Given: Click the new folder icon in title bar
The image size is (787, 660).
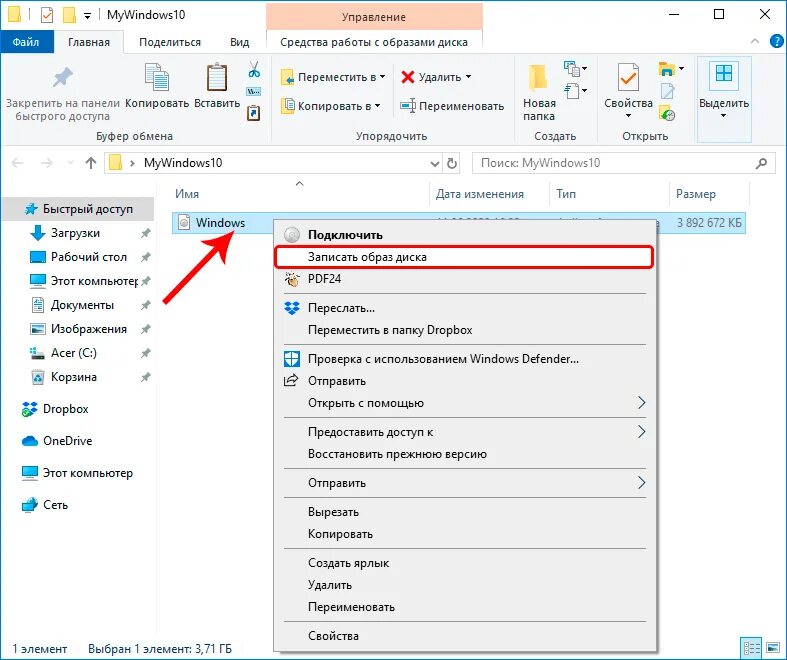Looking at the screenshot, I should (69, 15).
